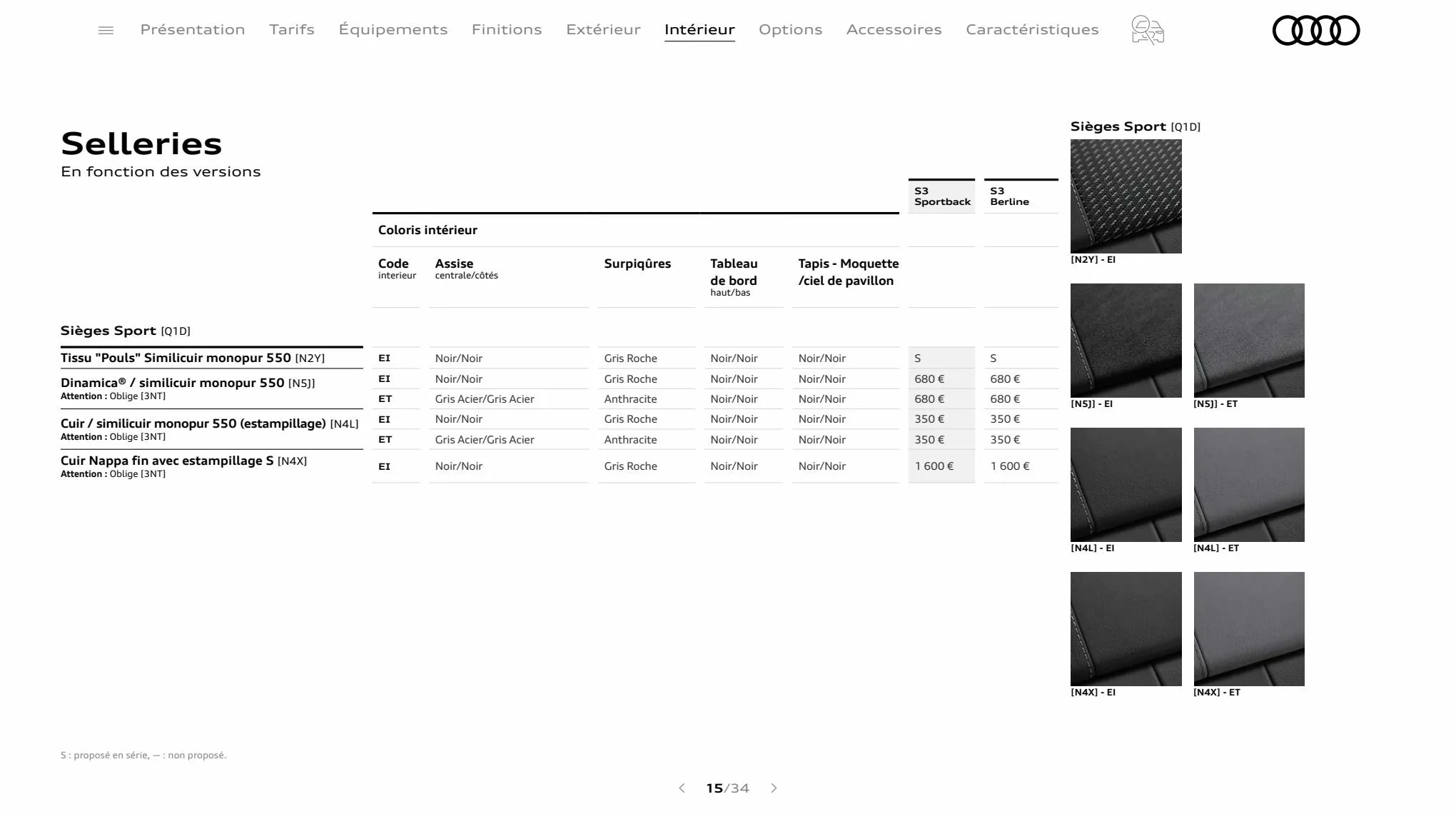
Task: Click the Assise column header
Action: 467,268
